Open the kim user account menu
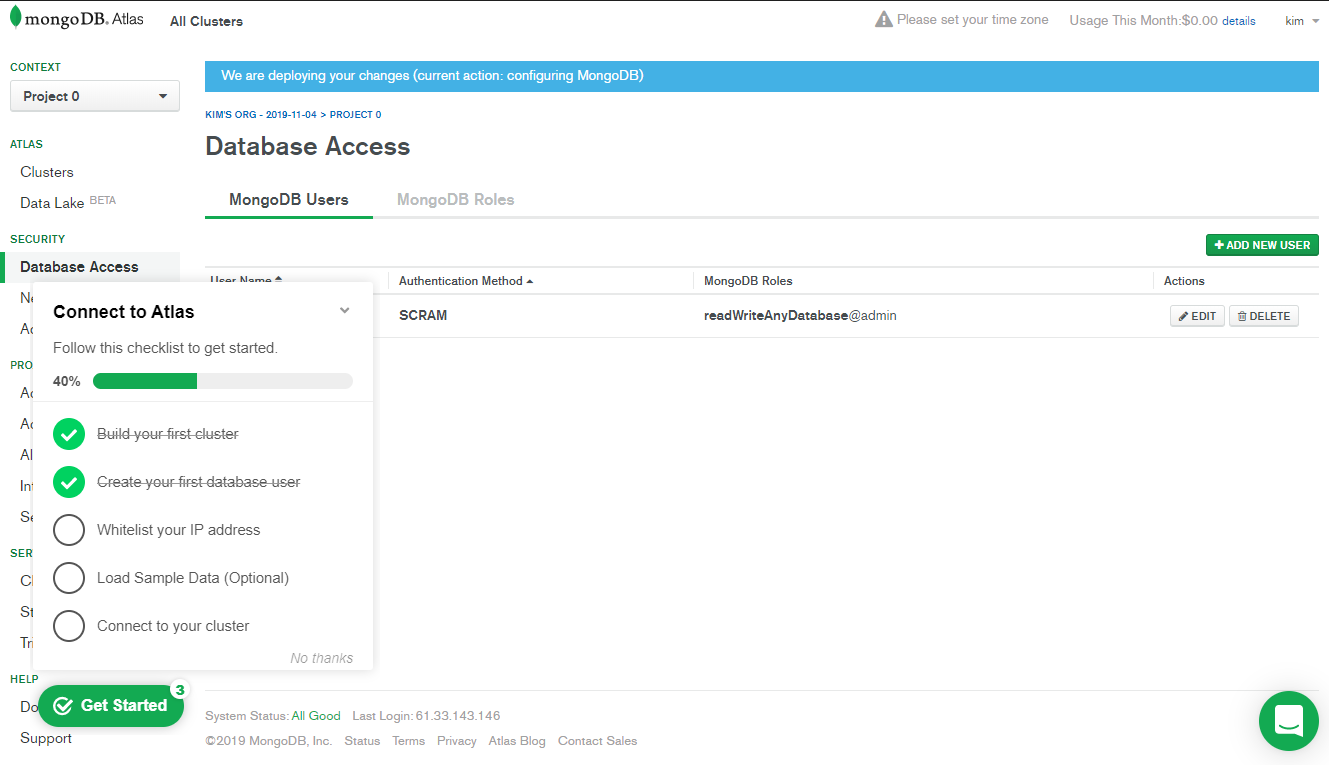Viewport: 1329px width, 765px height. tap(1302, 20)
